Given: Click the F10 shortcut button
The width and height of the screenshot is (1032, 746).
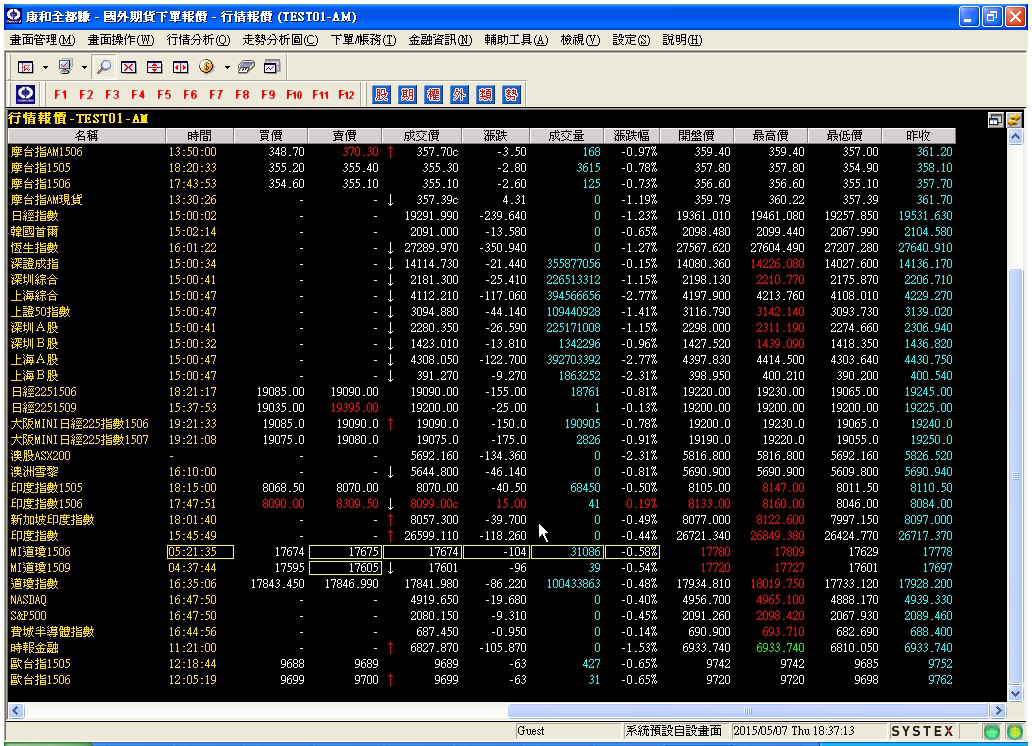Looking at the screenshot, I should (x=294, y=94).
